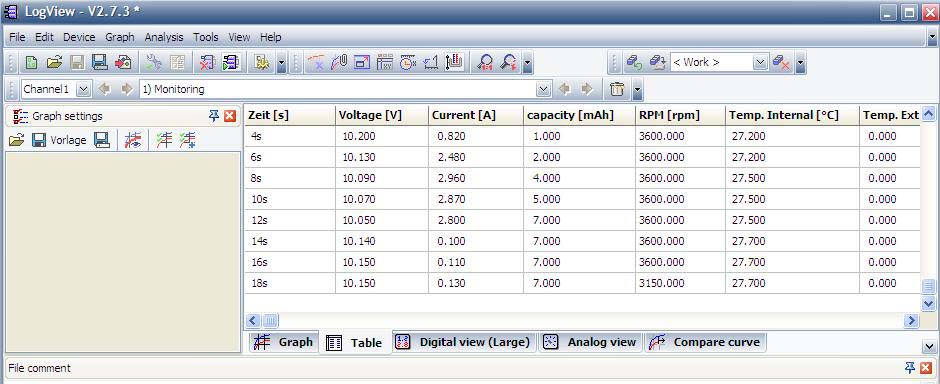Click the next record arrow after Monitoring
This screenshot has width=940, height=384.
tap(587, 89)
